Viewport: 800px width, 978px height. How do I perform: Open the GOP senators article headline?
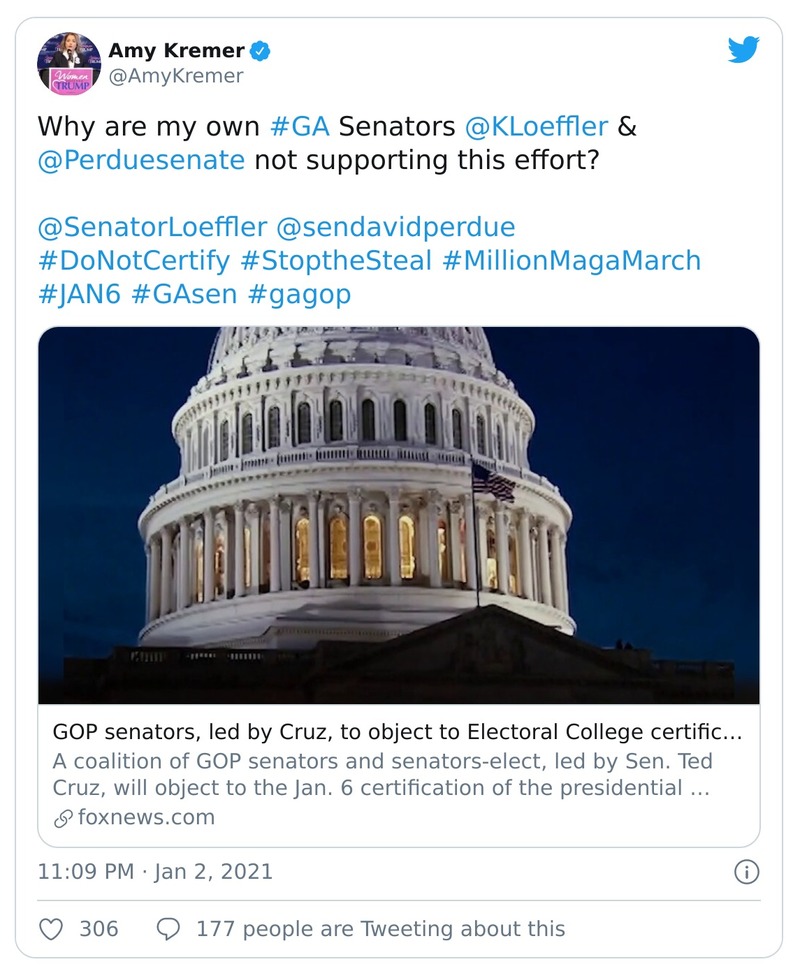[397, 733]
